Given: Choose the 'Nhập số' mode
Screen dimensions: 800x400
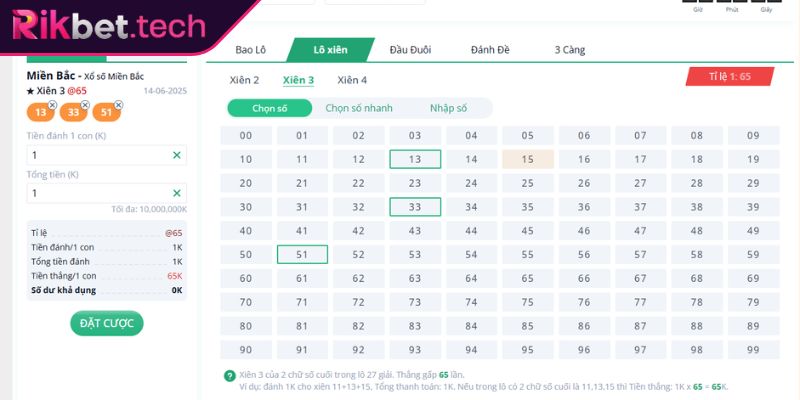Looking at the screenshot, I should 448,108.
